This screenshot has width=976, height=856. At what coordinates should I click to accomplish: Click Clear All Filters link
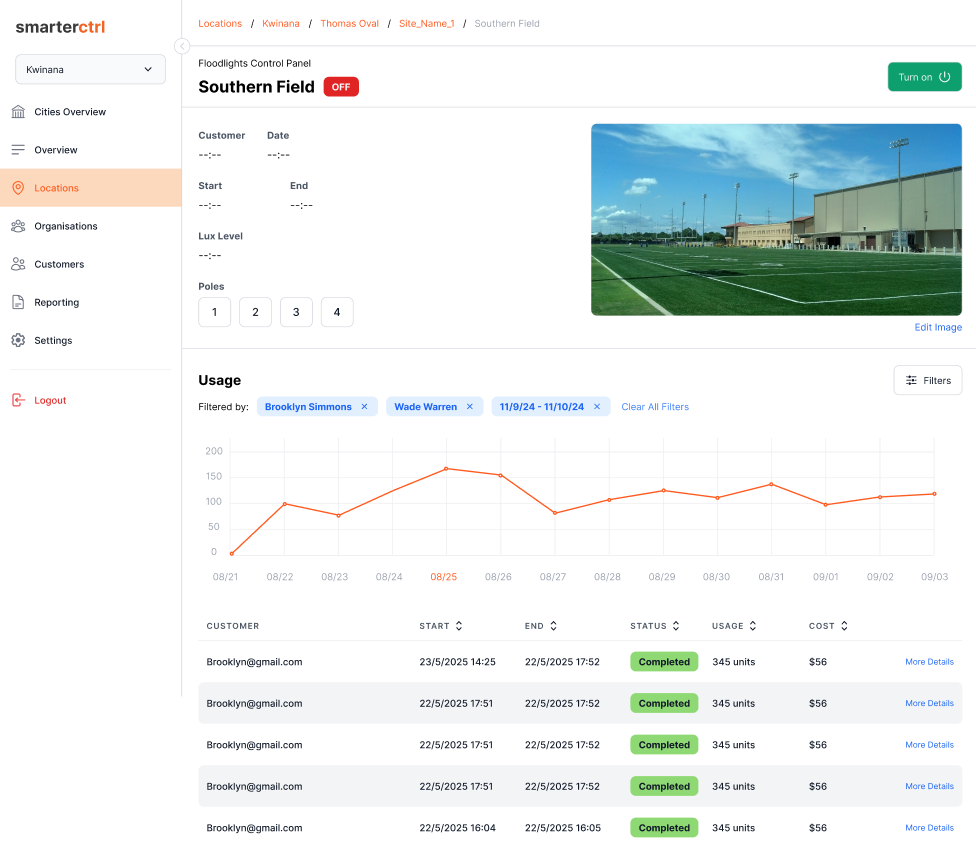655,407
